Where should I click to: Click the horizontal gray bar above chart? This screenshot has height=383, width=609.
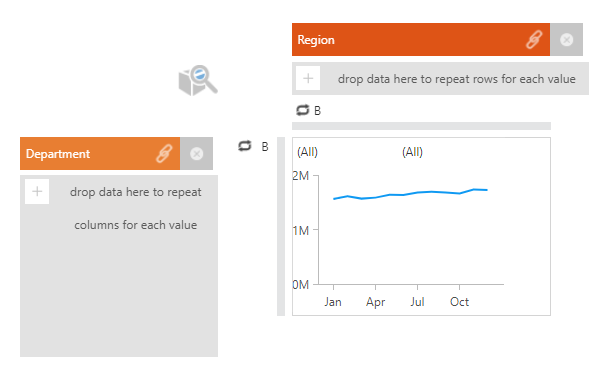[x=421, y=126]
